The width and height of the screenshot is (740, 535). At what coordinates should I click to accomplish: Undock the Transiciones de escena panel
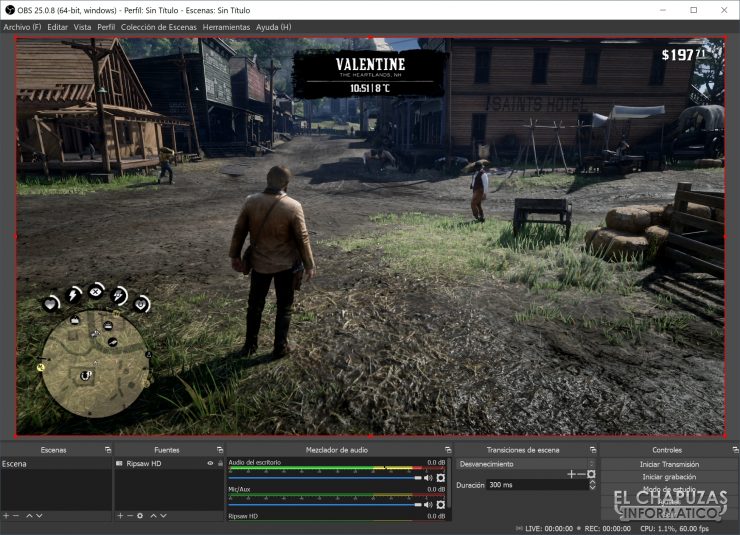click(593, 450)
